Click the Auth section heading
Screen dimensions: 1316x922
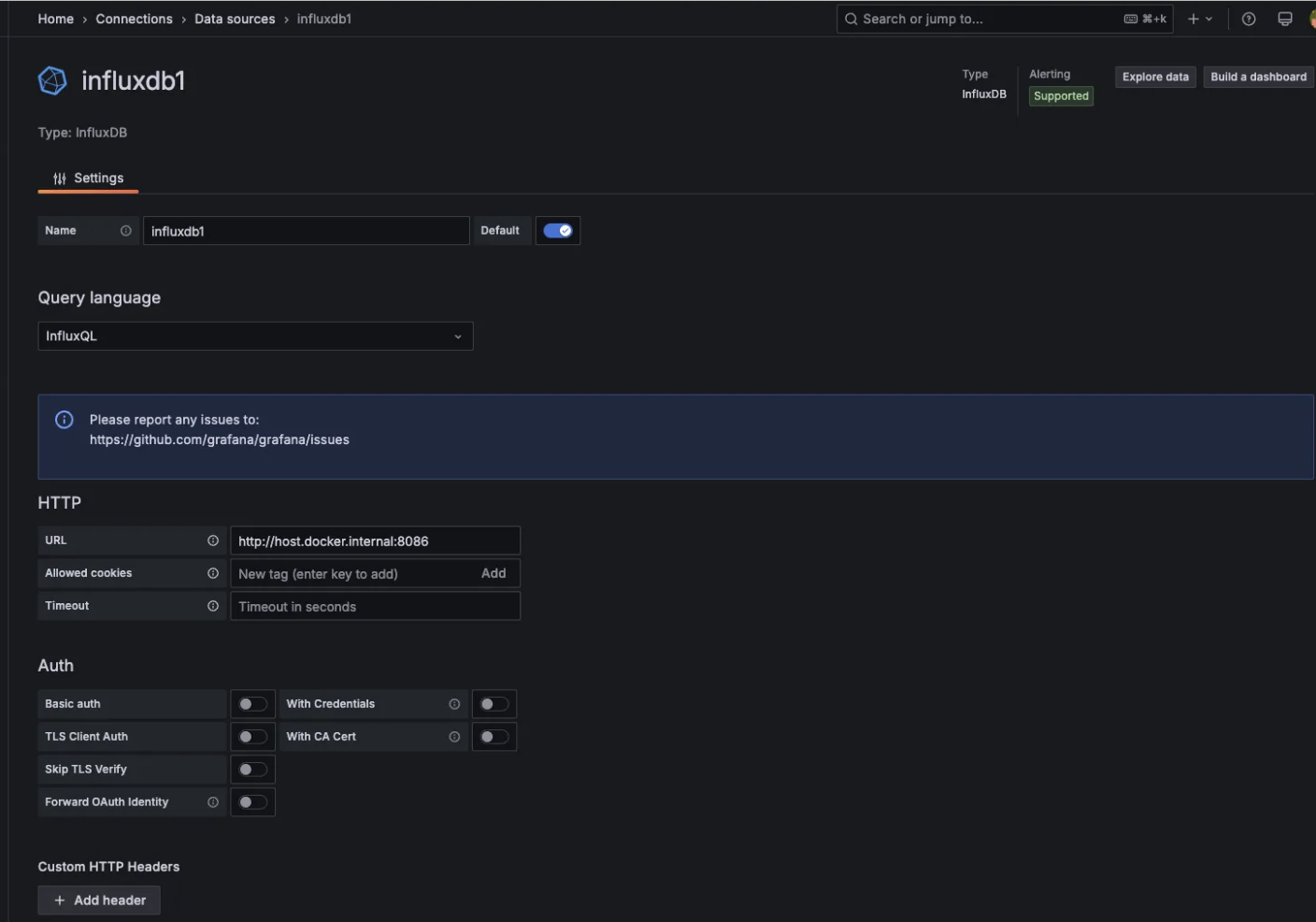click(56, 666)
